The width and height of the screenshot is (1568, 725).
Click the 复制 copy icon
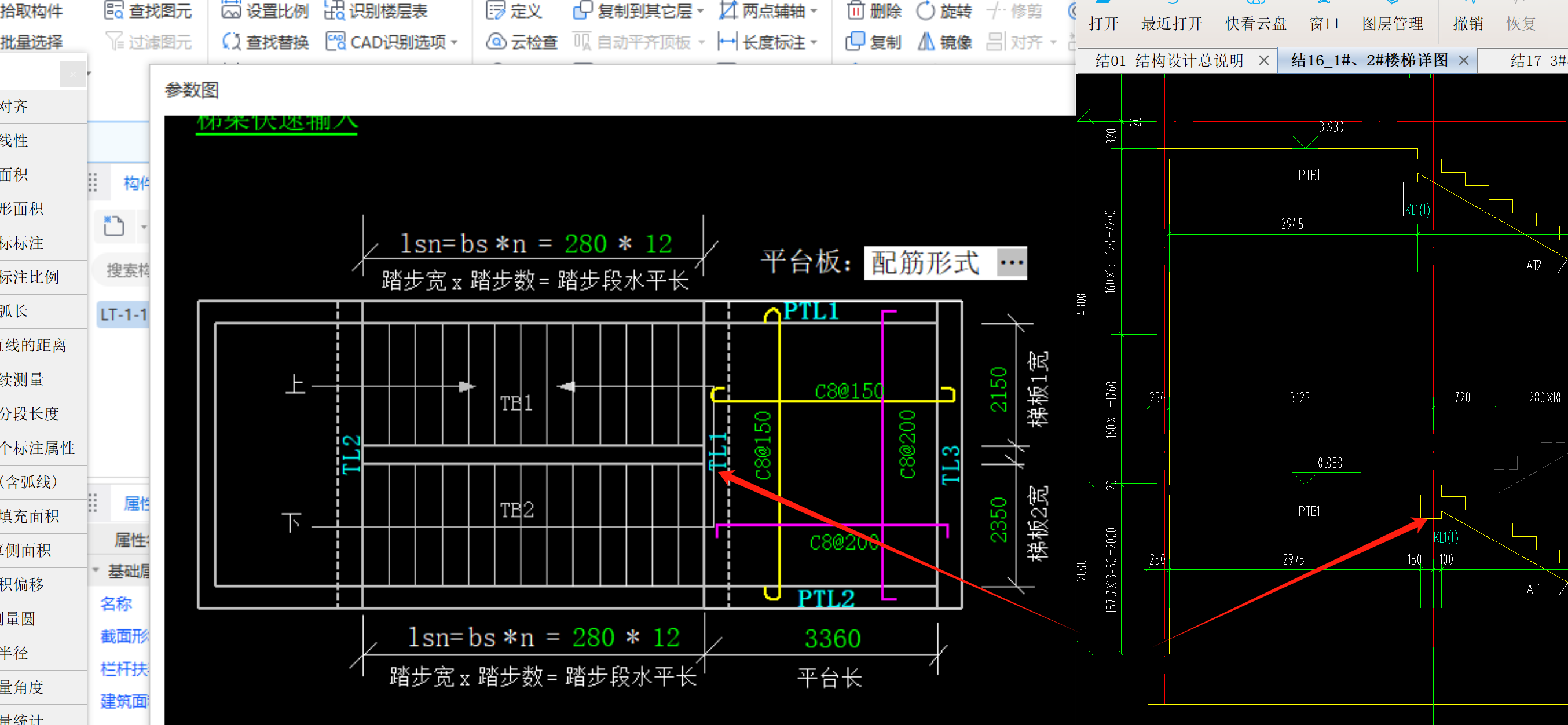click(855, 41)
